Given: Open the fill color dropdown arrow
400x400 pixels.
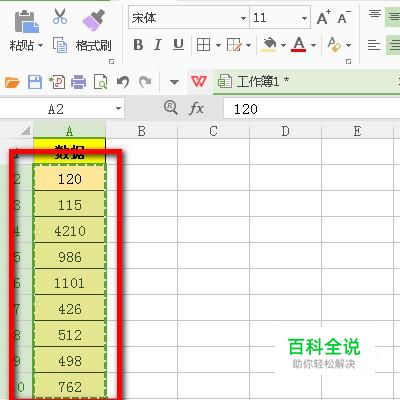Looking at the screenshot, I should pyautogui.click(x=283, y=45).
